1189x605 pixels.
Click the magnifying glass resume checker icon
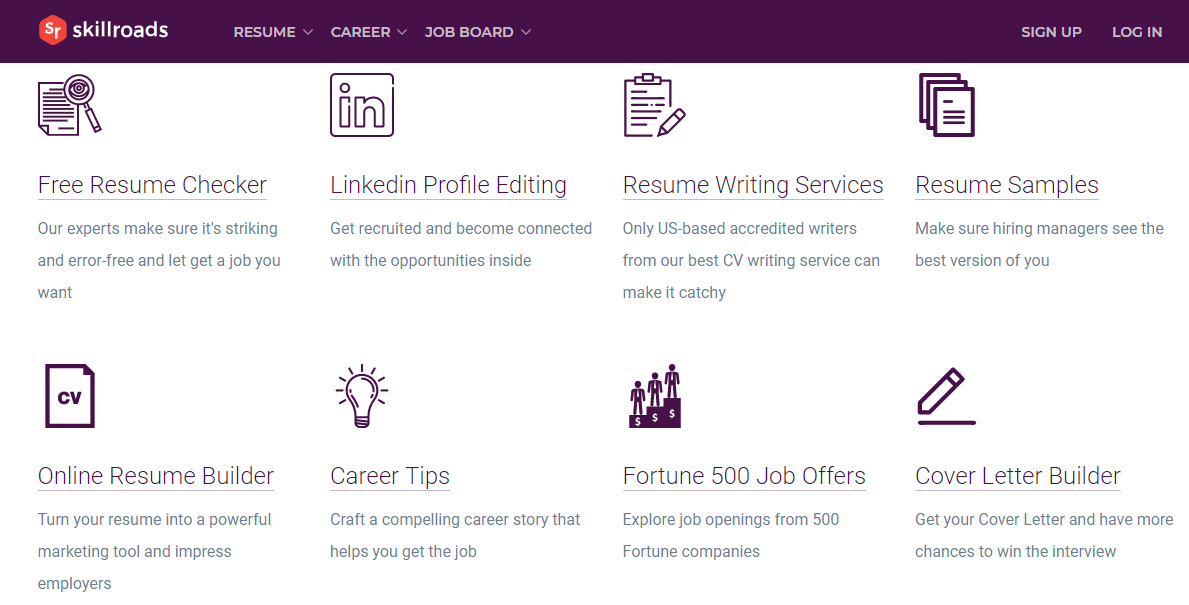(x=70, y=105)
